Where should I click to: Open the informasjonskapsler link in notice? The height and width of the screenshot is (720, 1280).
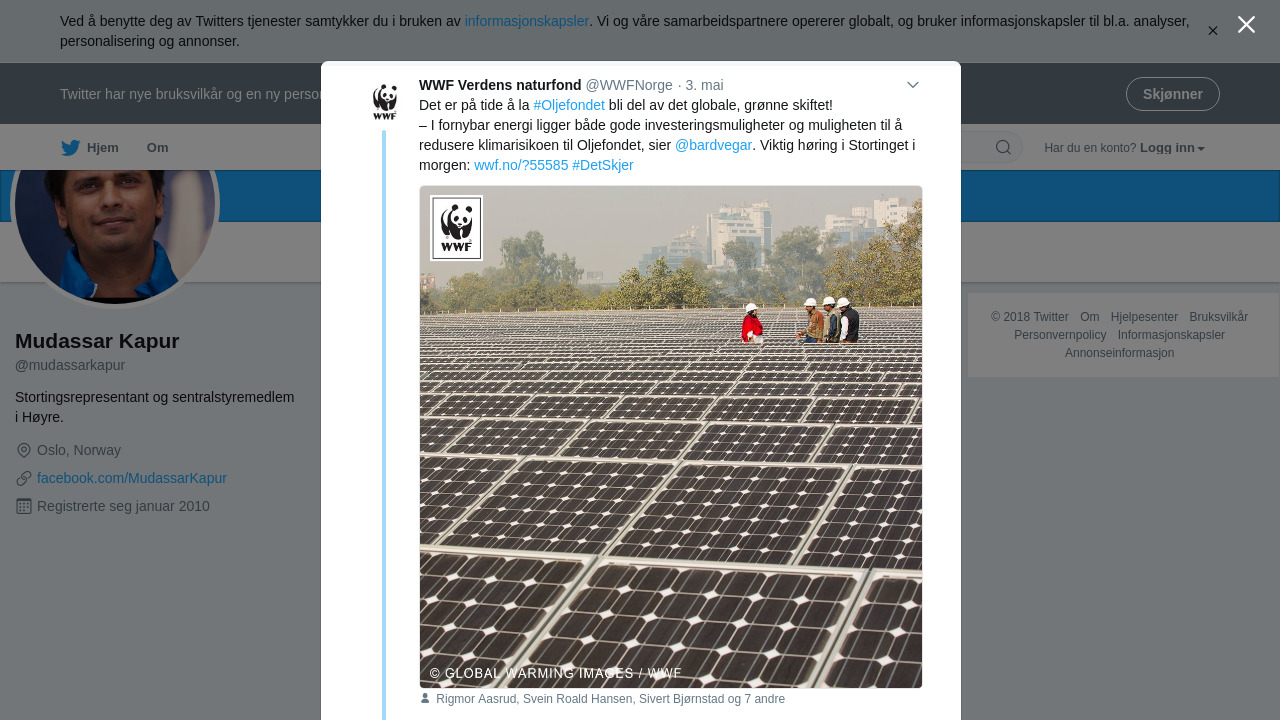tap(526, 21)
